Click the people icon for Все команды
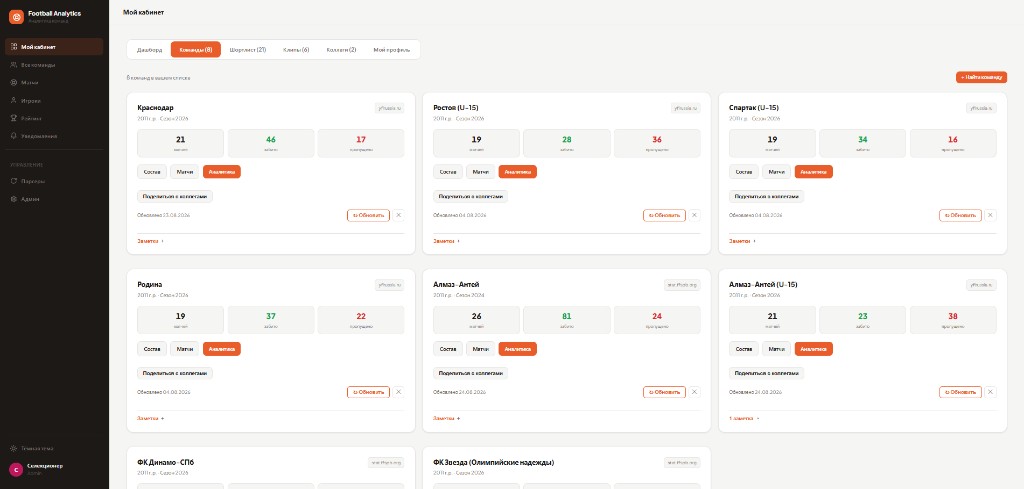 [x=14, y=65]
